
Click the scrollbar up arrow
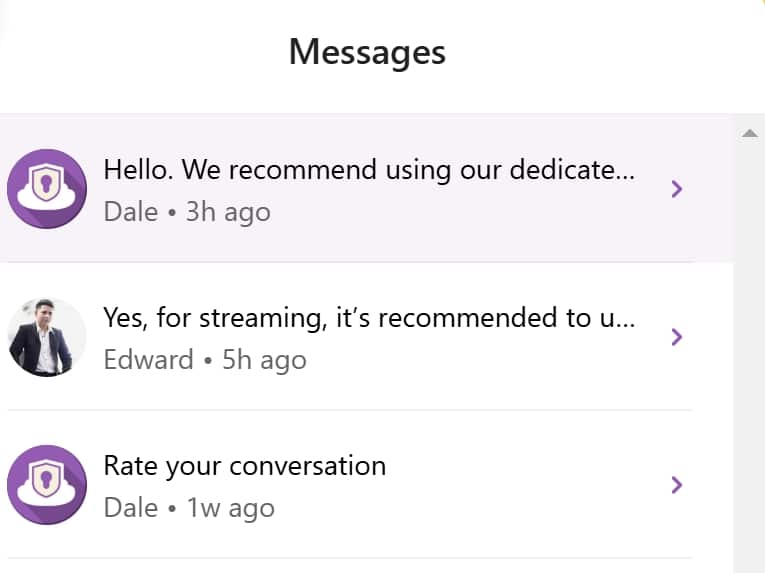click(749, 133)
